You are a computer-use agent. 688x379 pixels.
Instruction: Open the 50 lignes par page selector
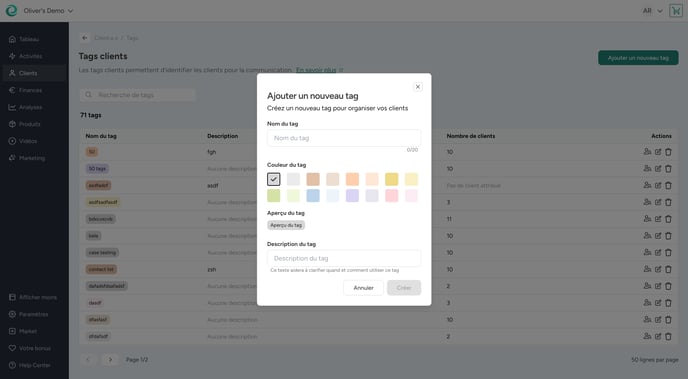(x=655, y=360)
